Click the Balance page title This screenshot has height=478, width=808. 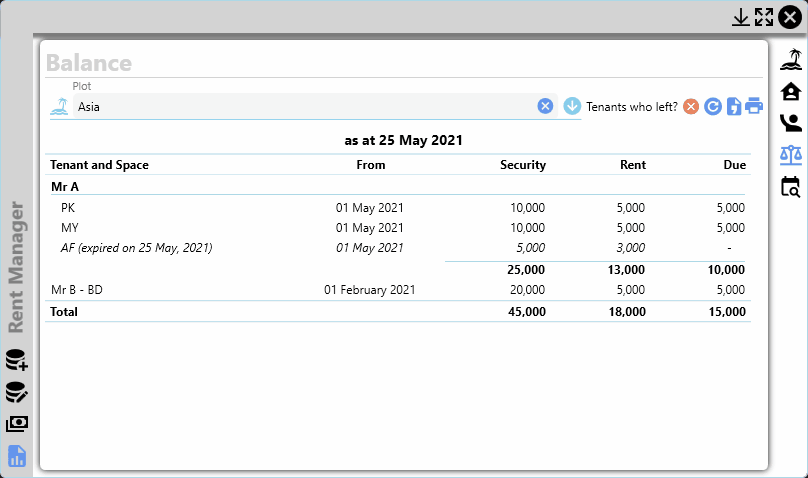coord(89,63)
